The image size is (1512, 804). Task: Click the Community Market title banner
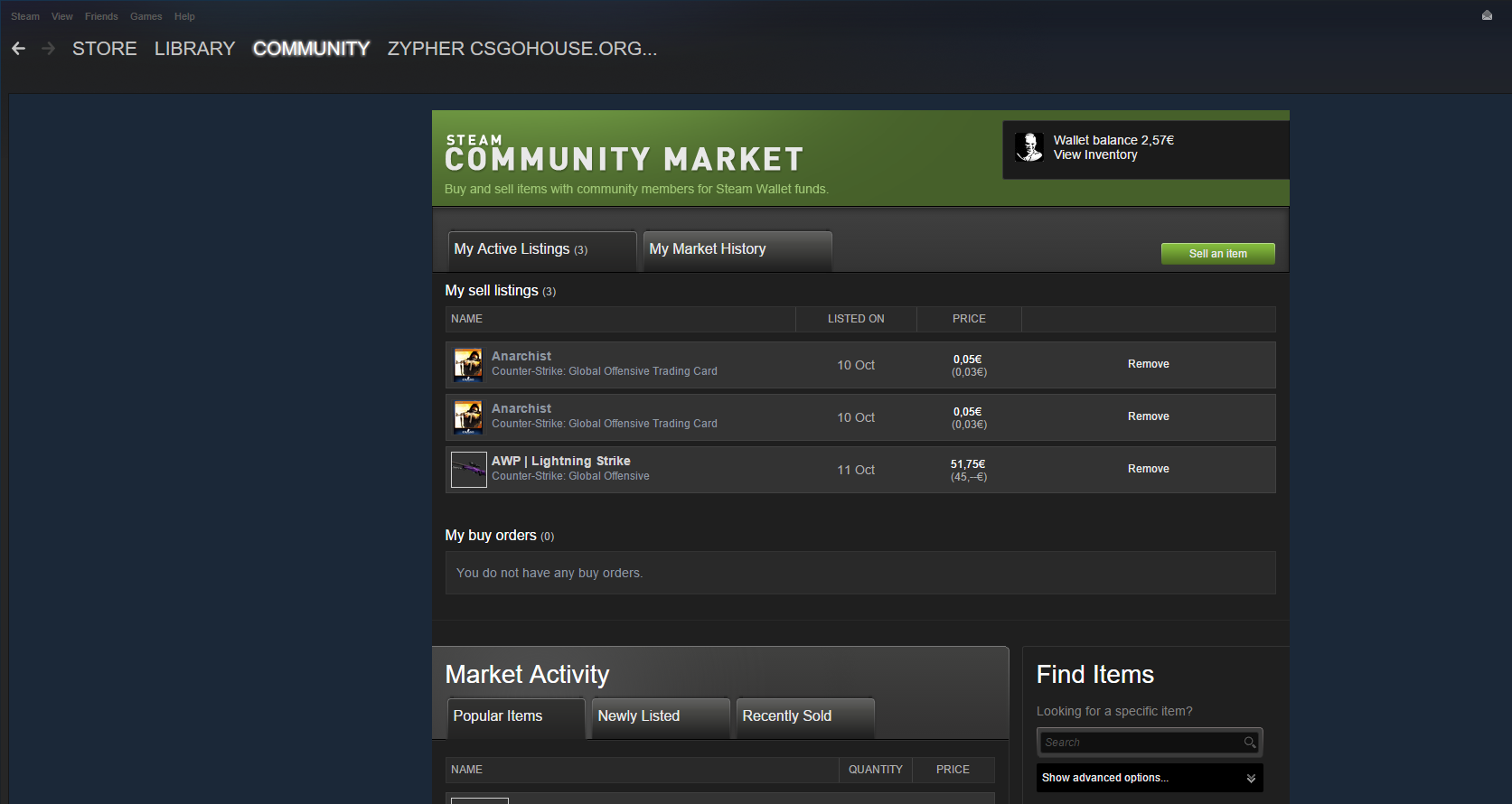pos(625,154)
